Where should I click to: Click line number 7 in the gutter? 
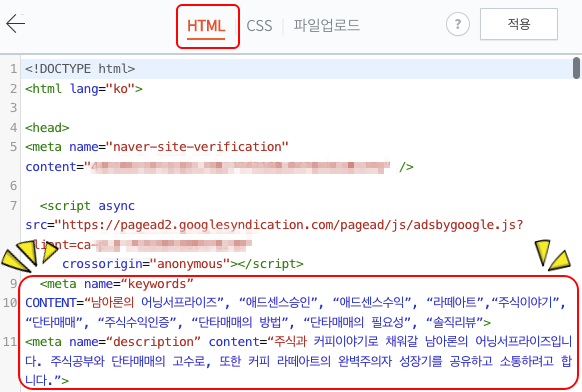(13, 206)
